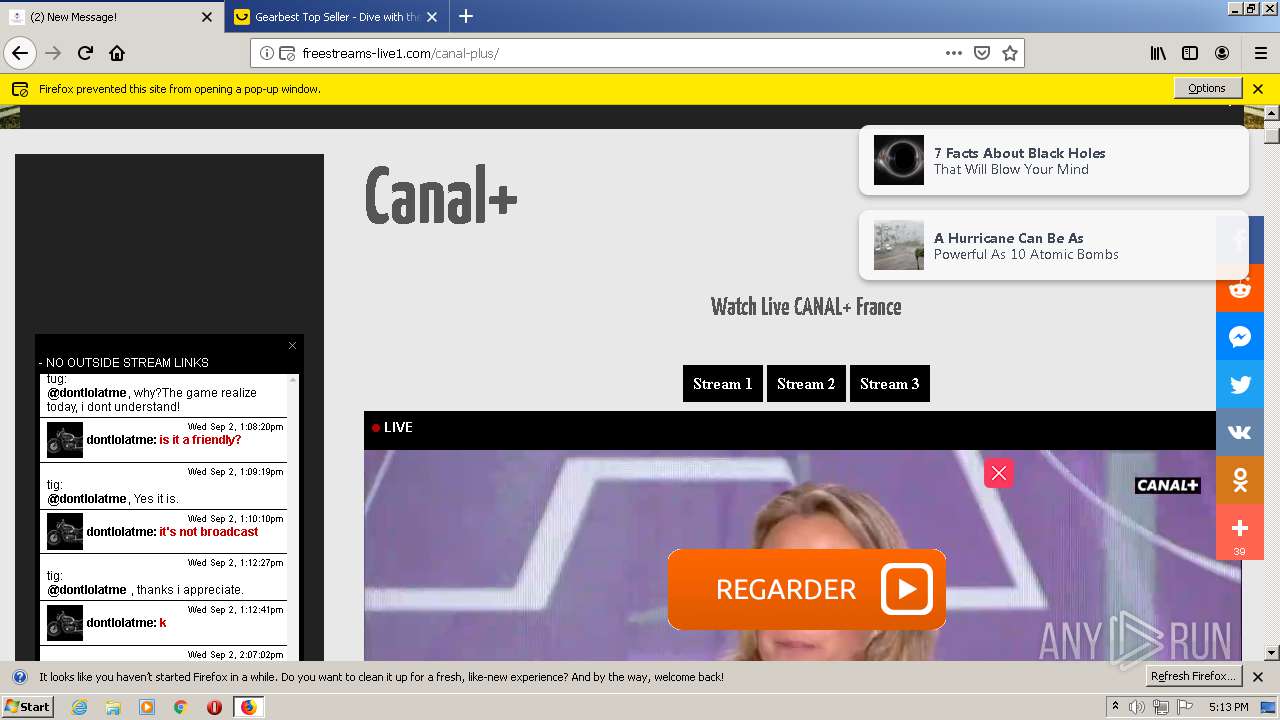1280x720 pixels.
Task: Switch to the Gearbest Top Seller tab
Action: click(338, 17)
